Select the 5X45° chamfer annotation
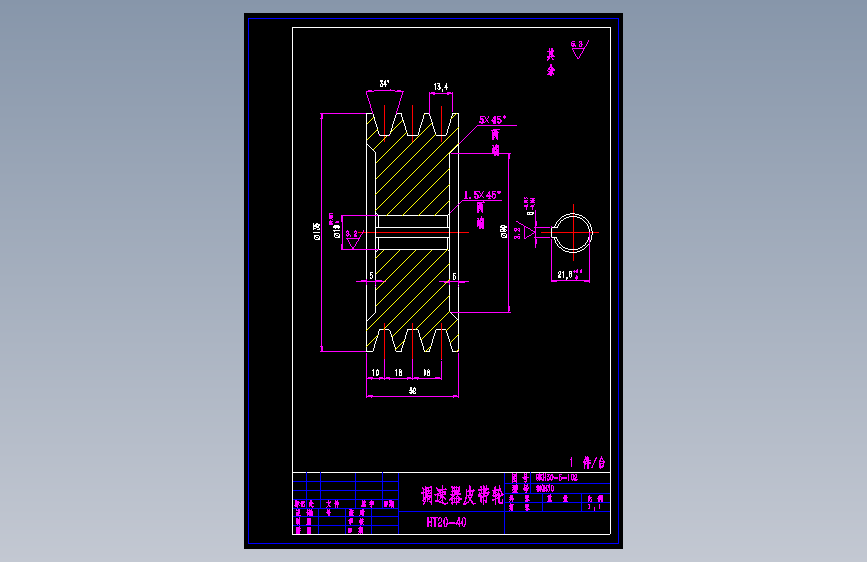The width and height of the screenshot is (867, 562). 492,120
